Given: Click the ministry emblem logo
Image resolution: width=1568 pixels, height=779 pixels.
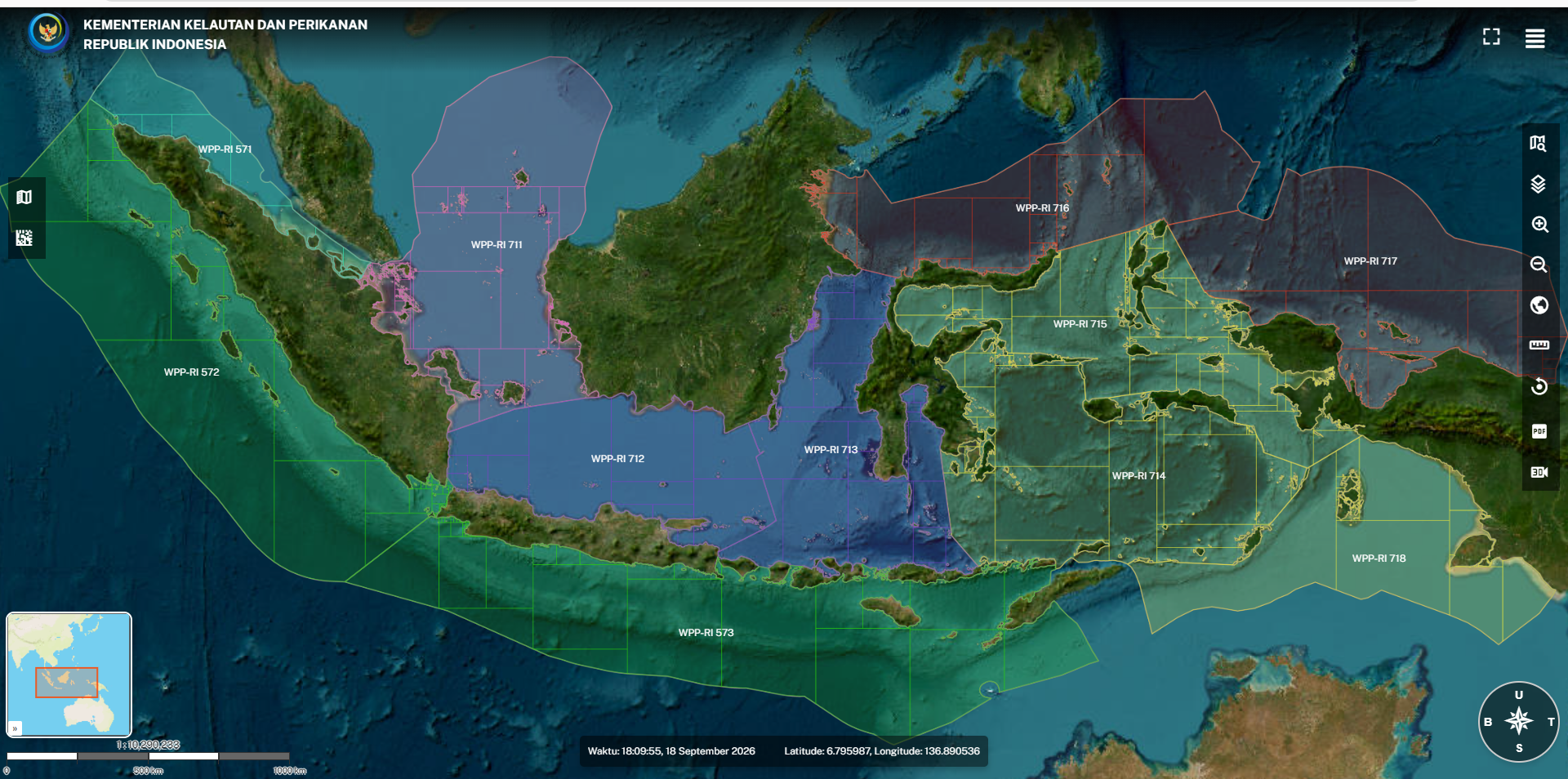Looking at the screenshot, I should tap(48, 33).
